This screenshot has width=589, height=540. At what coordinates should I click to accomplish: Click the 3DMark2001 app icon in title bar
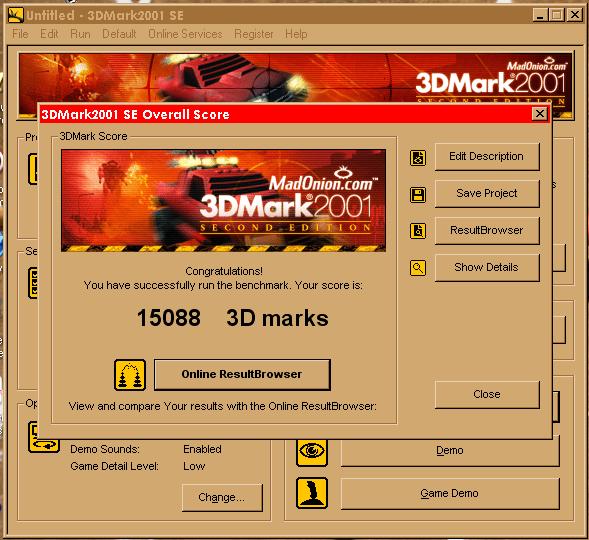16,15
